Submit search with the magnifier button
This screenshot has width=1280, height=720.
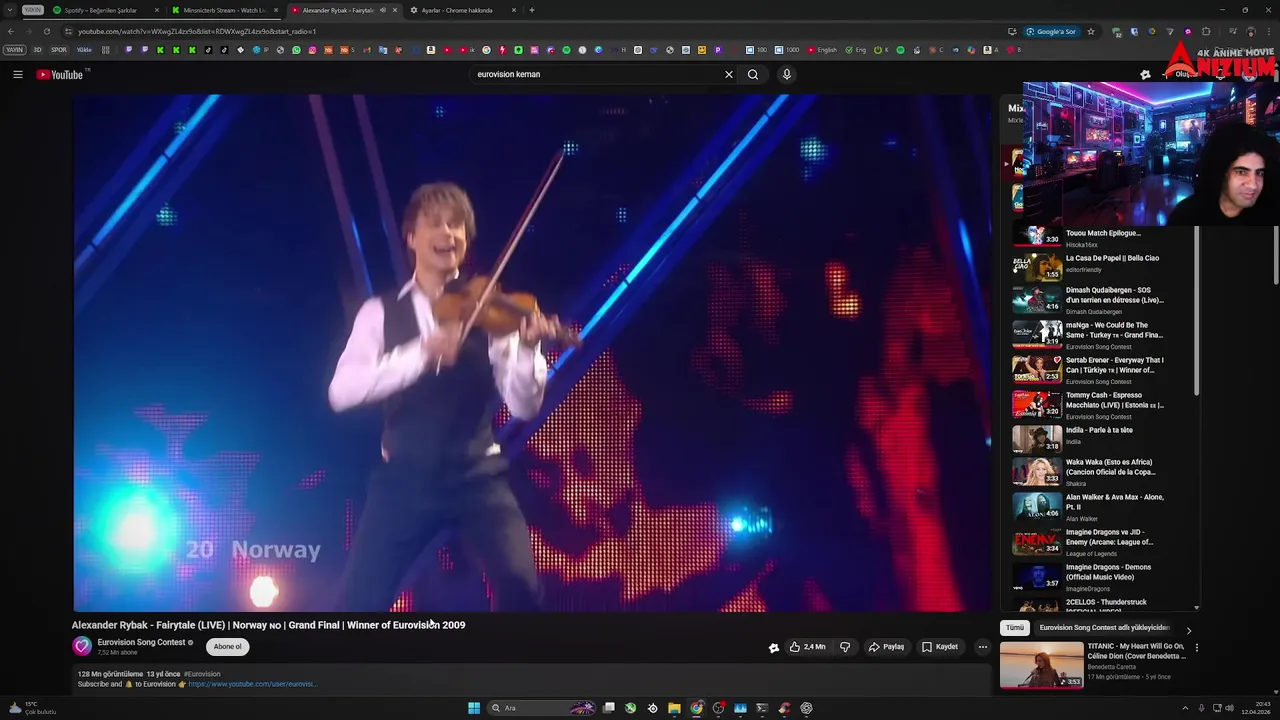(753, 74)
